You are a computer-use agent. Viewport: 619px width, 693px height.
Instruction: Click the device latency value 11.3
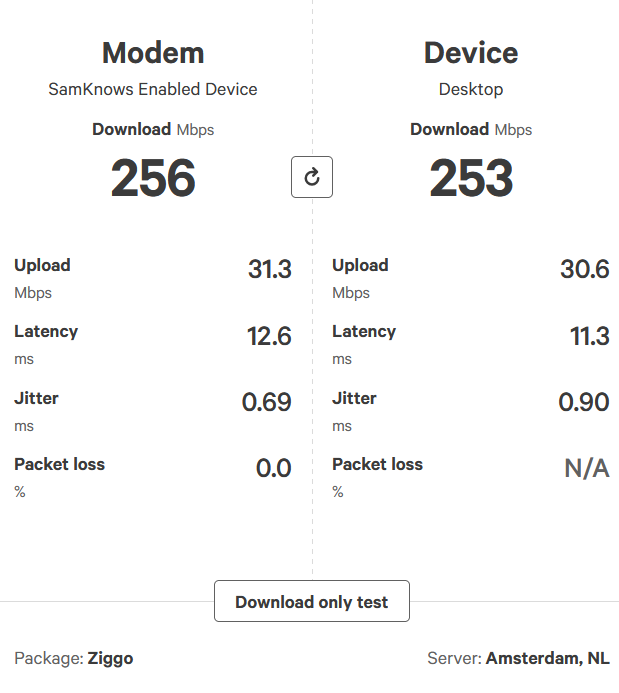[589, 336]
